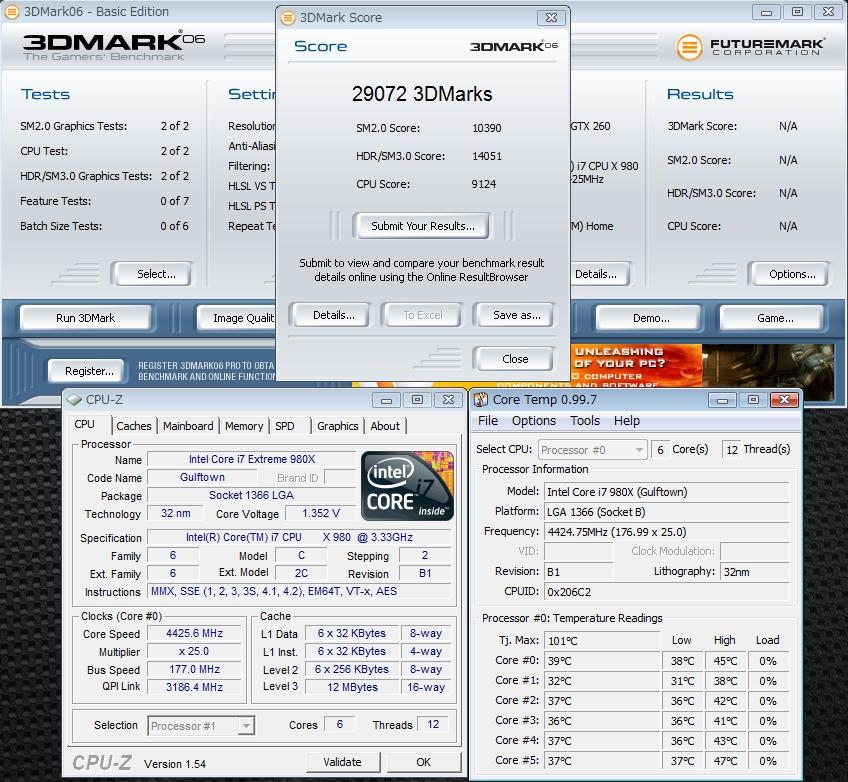Click the To Excel button
Viewport: 848px width, 782px height.
[422, 315]
